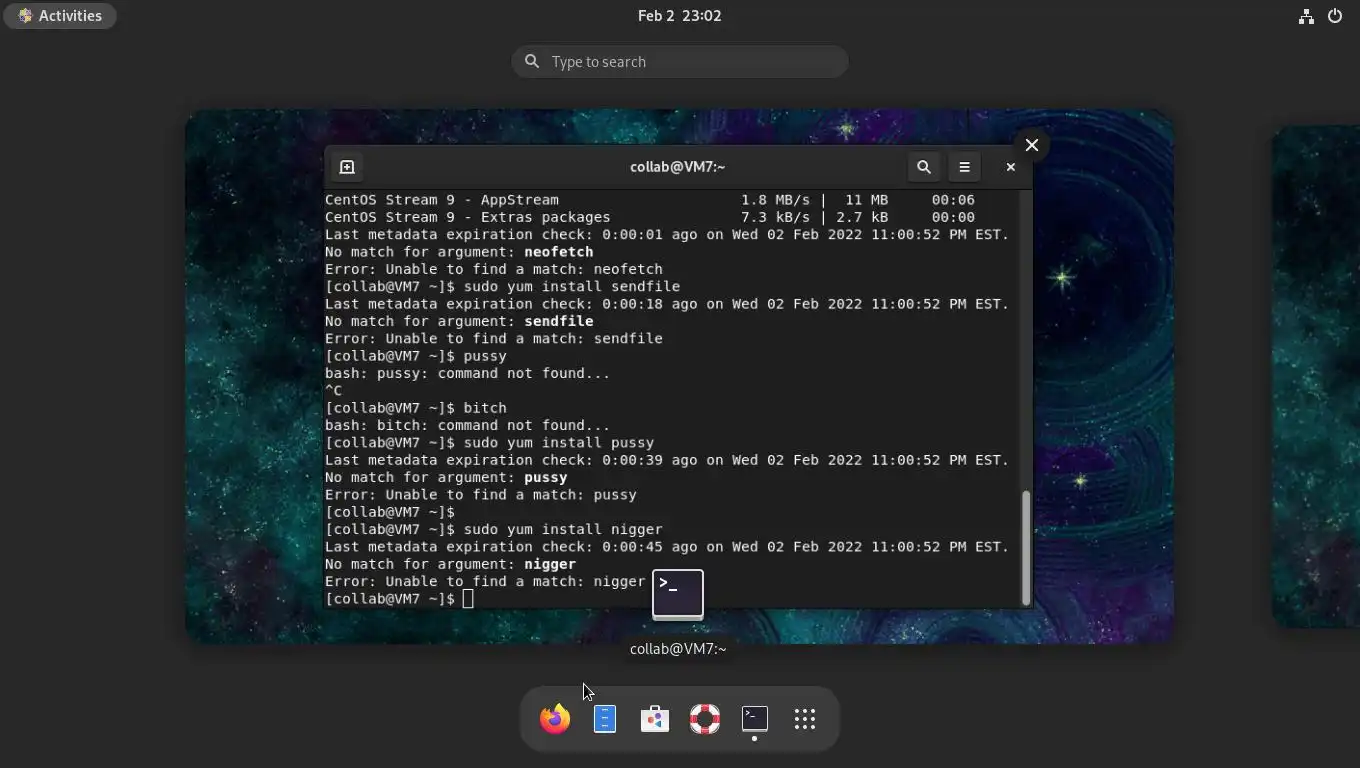Screen dimensions: 1360x768
Task: Open the Files app in the dock
Action: (x=605, y=719)
